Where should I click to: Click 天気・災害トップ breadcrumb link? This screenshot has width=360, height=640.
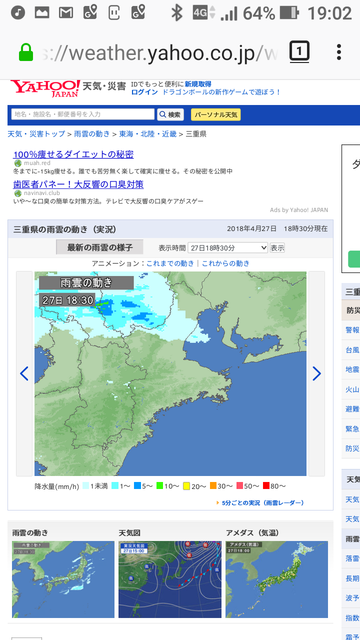pos(36,134)
